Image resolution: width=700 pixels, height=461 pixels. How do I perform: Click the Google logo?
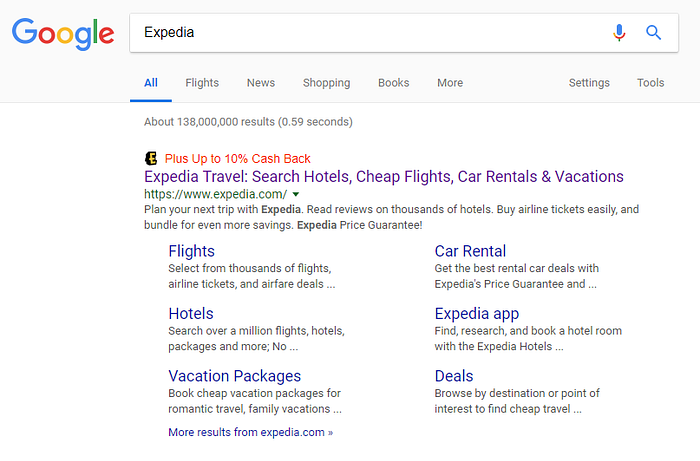(x=63, y=34)
